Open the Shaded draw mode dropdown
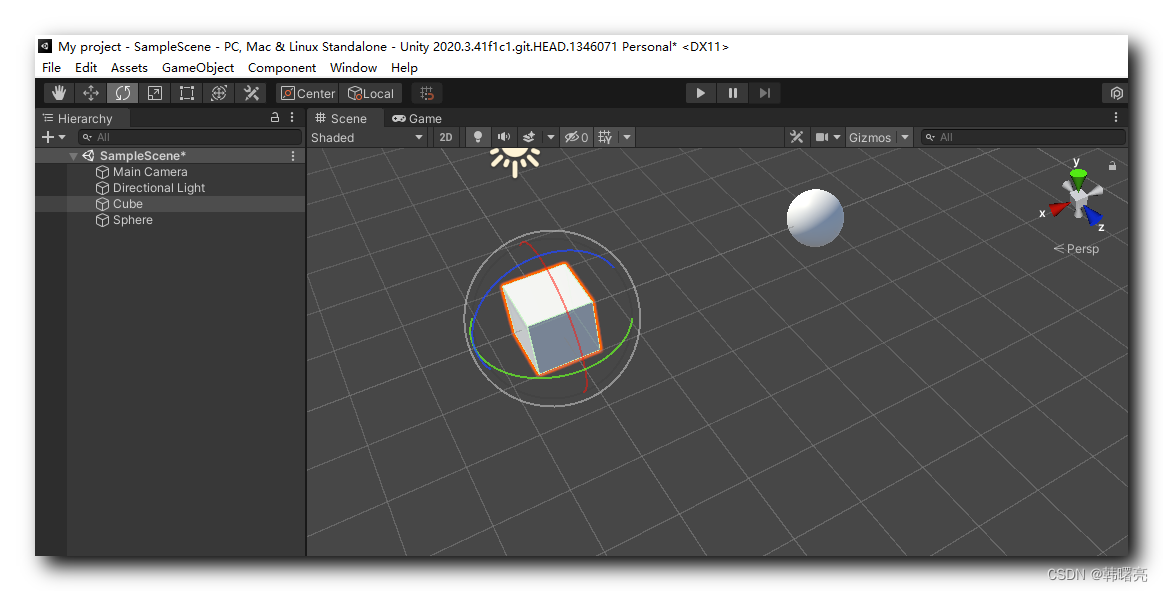Viewport: 1163px width, 591px height. (x=367, y=137)
